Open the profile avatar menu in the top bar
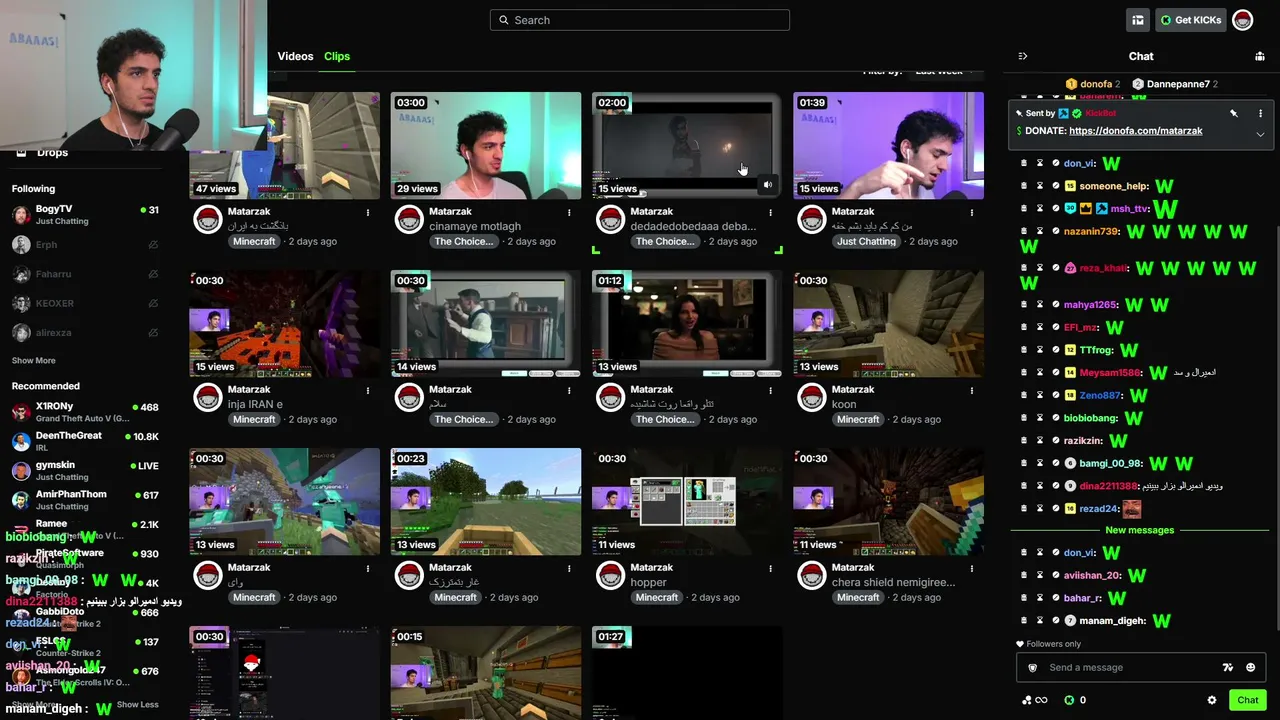 tap(1242, 20)
